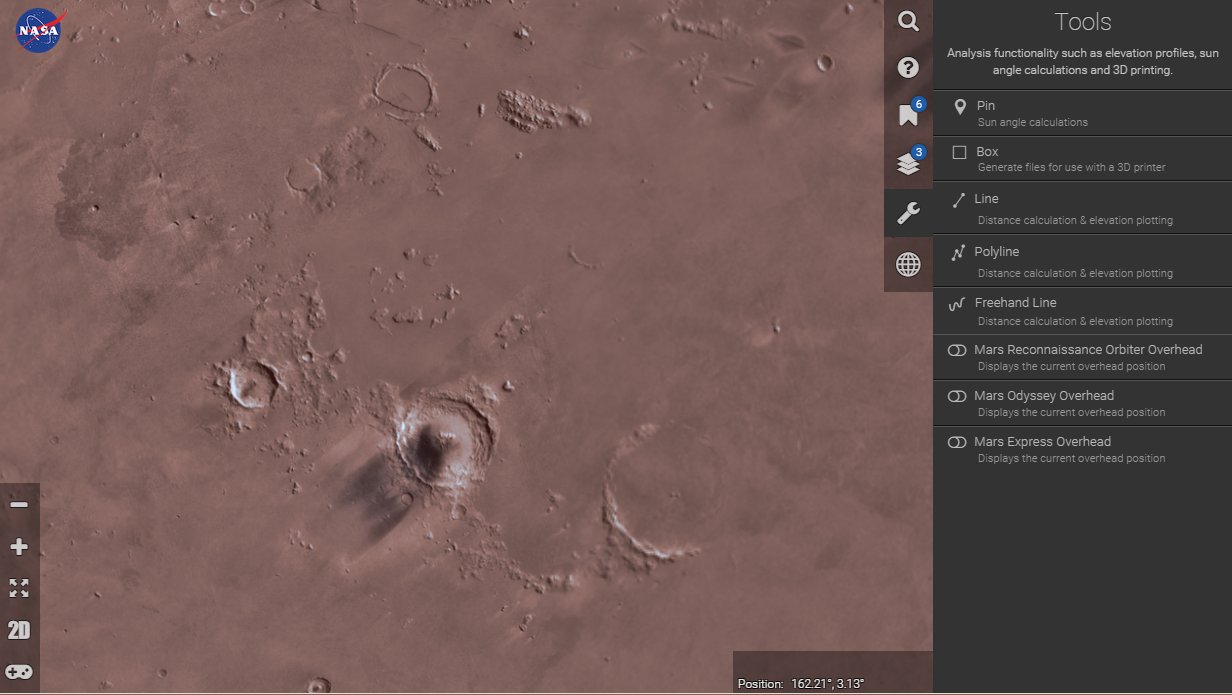The height and width of the screenshot is (695, 1232).
Task: Select the wrench tools icon
Action: [x=908, y=213]
